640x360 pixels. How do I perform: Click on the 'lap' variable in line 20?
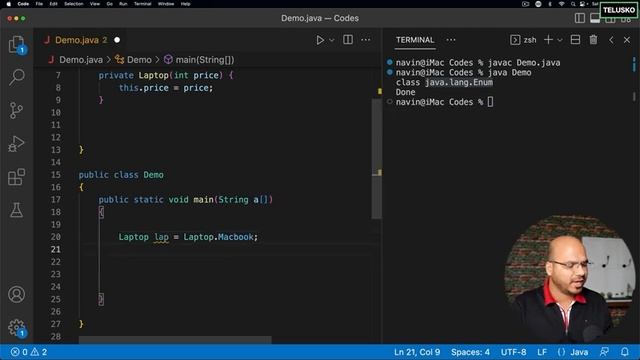(161, 237)
